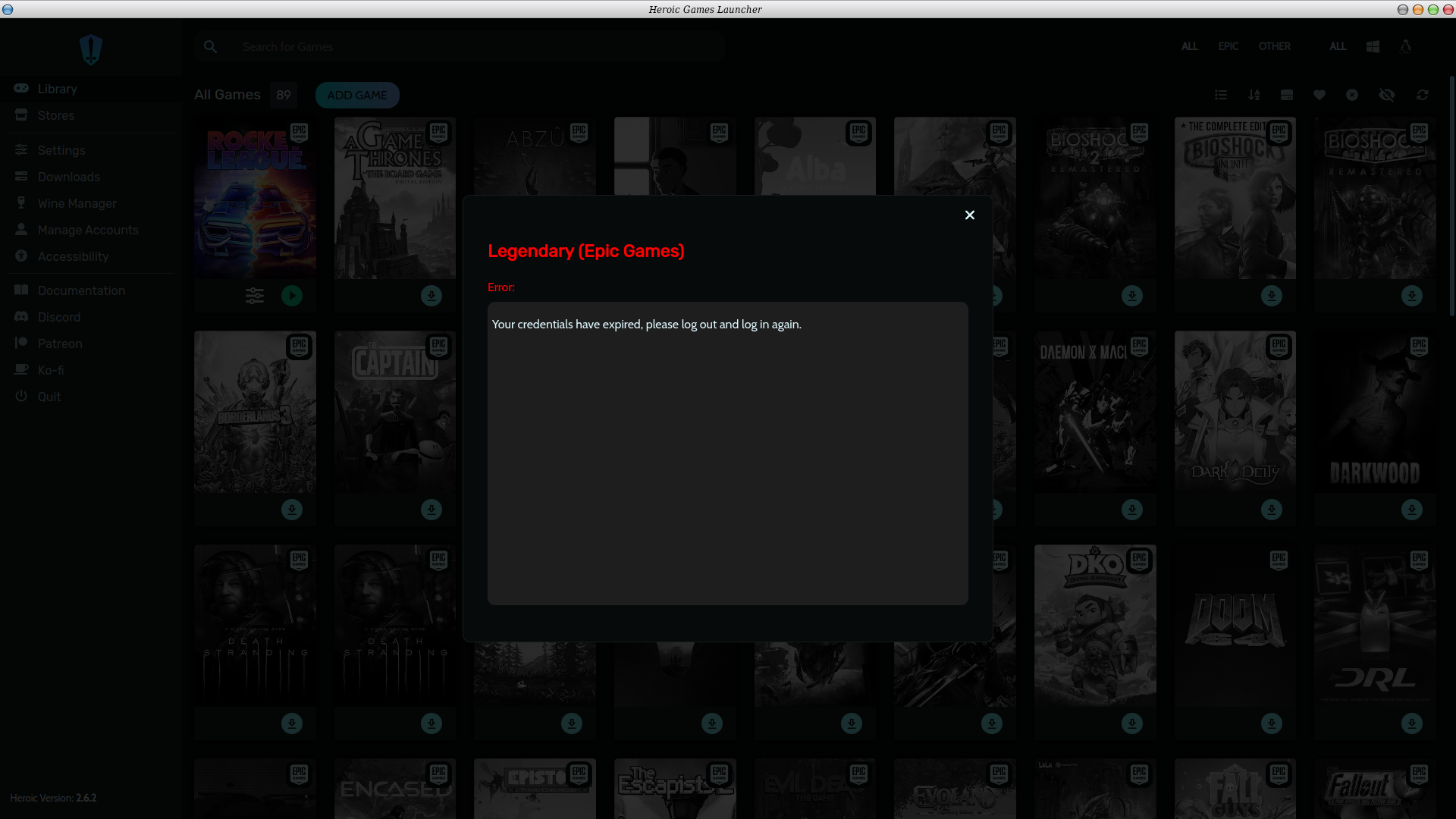Open the DOOM 64 cover
The height and width of the screenshot is (819, 1456).
tap(1235, 626)
